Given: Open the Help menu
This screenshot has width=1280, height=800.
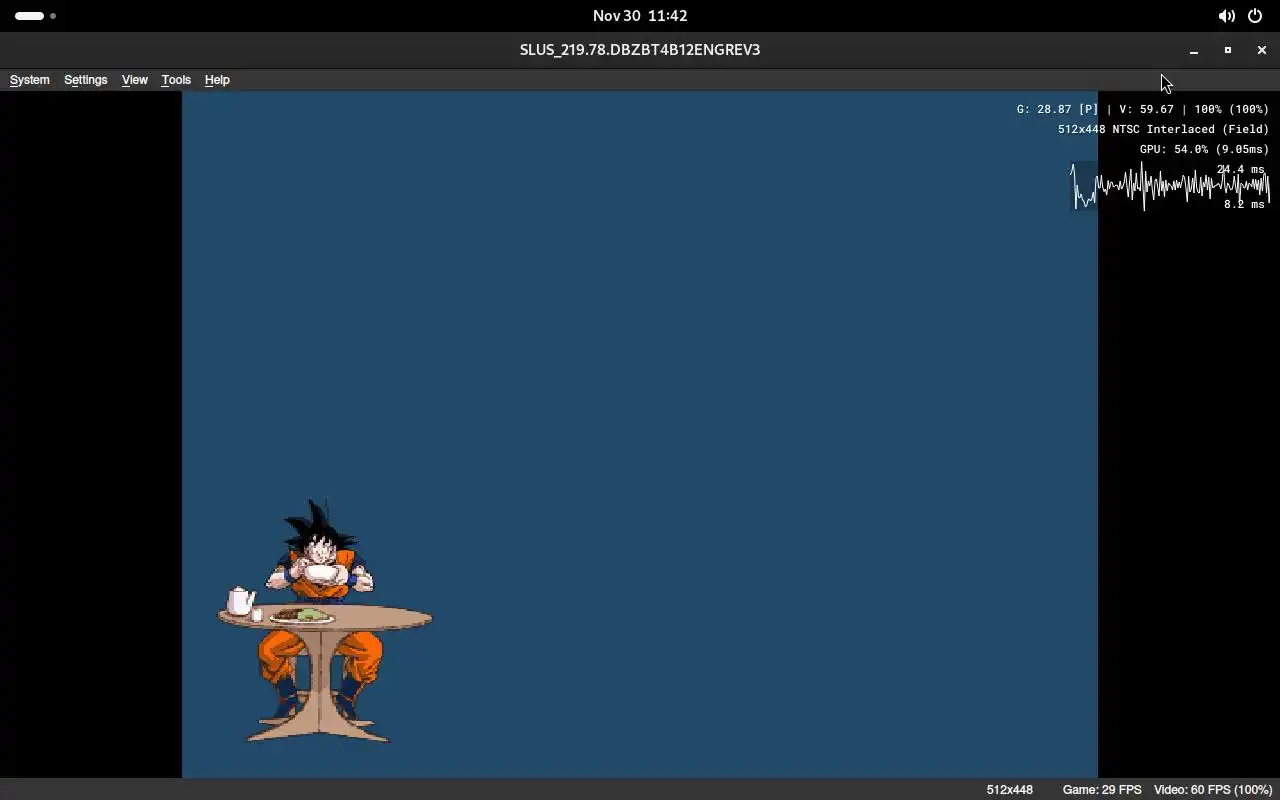Looking at the screenshot, I should [x=217, y=80].
